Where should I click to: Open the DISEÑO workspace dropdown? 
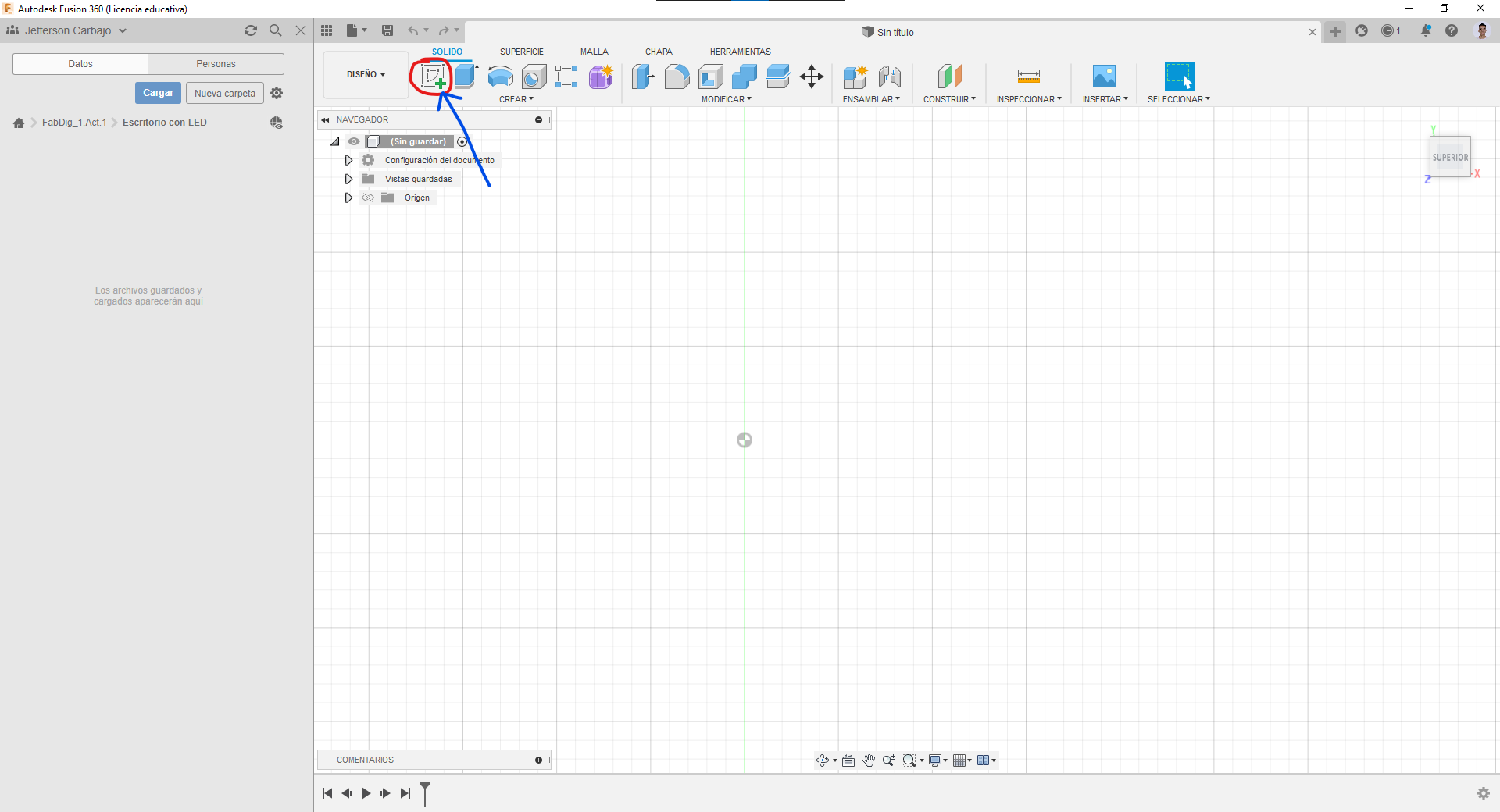[365, 74]
